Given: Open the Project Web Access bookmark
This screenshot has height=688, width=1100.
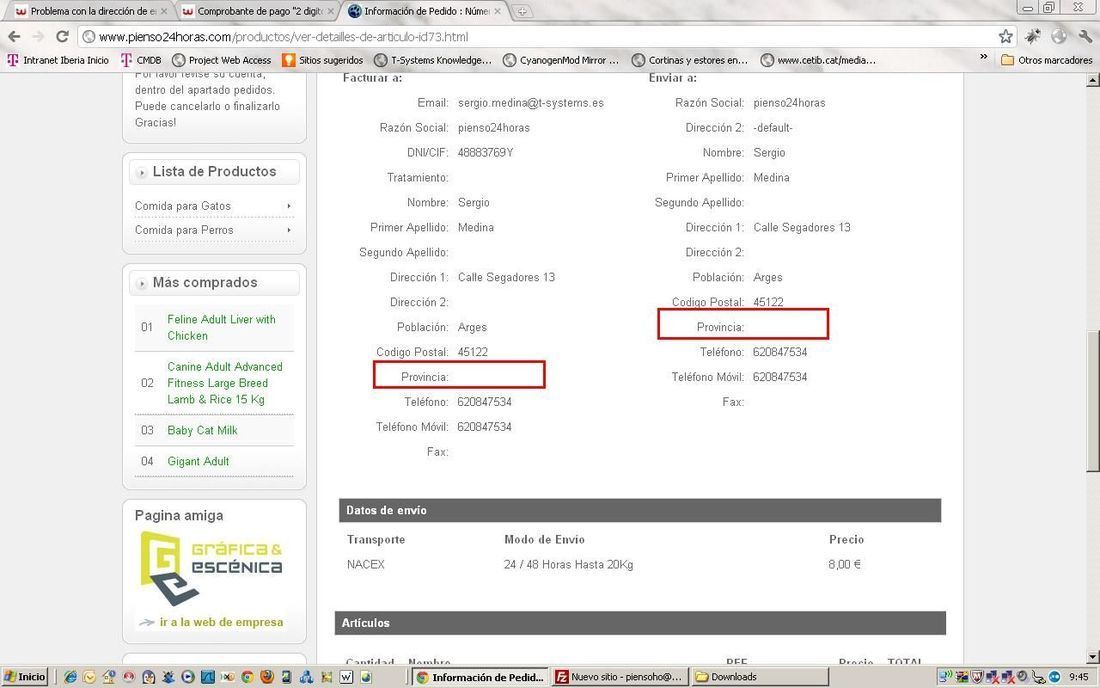Looking at the screenshot, I should point(222,60).
